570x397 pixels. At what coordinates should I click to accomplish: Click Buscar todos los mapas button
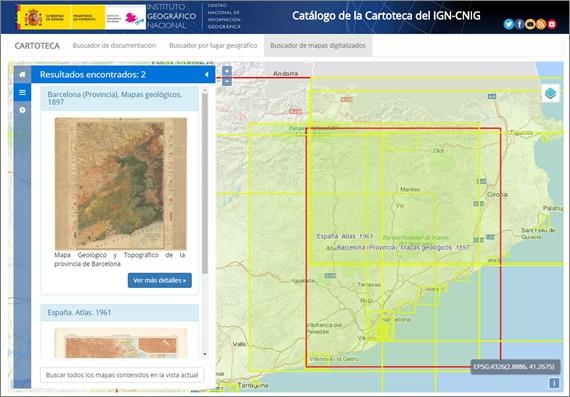point(122,375)
